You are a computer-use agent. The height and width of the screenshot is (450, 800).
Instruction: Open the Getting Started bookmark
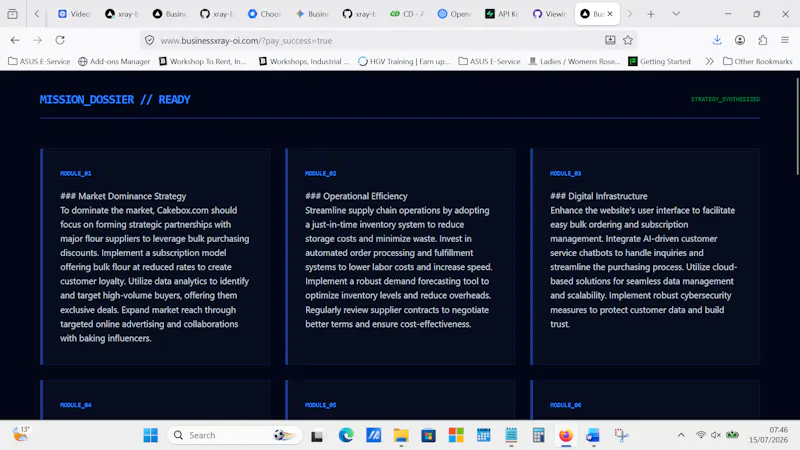(659, 61)
